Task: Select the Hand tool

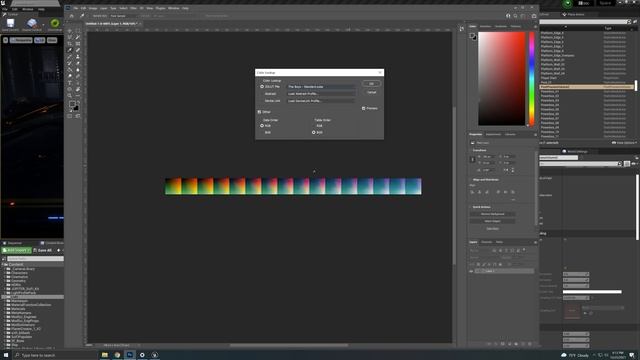Action: (x=78, y=89)
